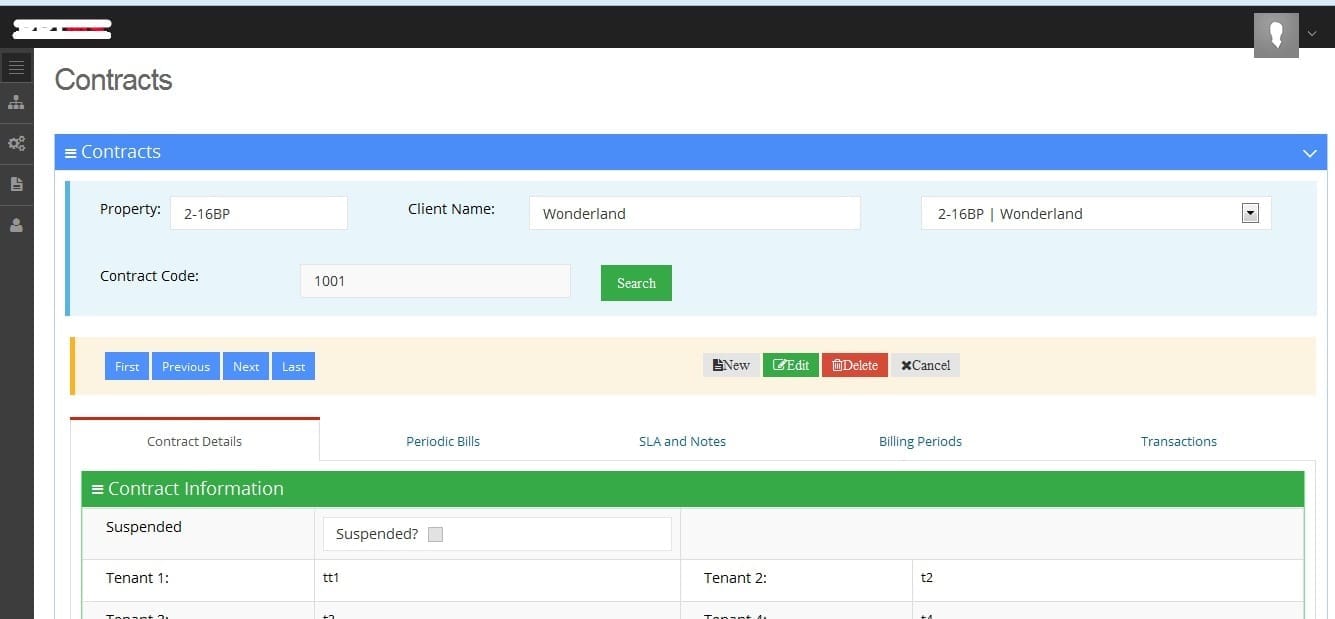Click the organization hierarchy sidebar icon

[16, 103]
